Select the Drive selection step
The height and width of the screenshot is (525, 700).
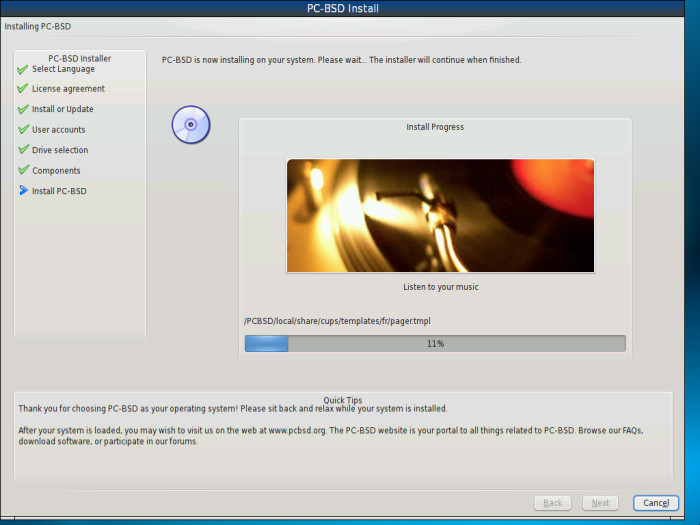click(x=60, y=150)
